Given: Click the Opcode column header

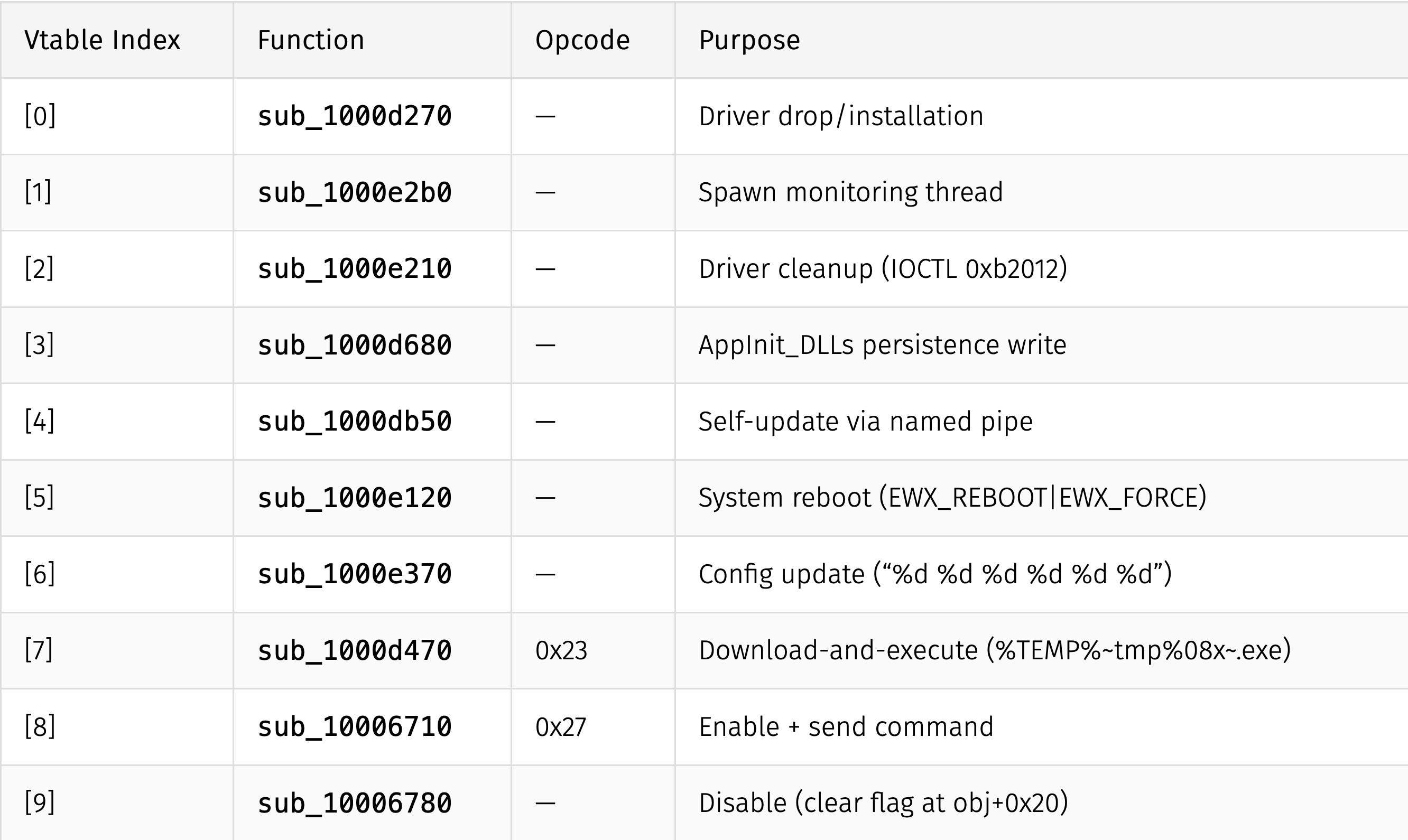Looking at the screenshot, I should click(582, 40).
